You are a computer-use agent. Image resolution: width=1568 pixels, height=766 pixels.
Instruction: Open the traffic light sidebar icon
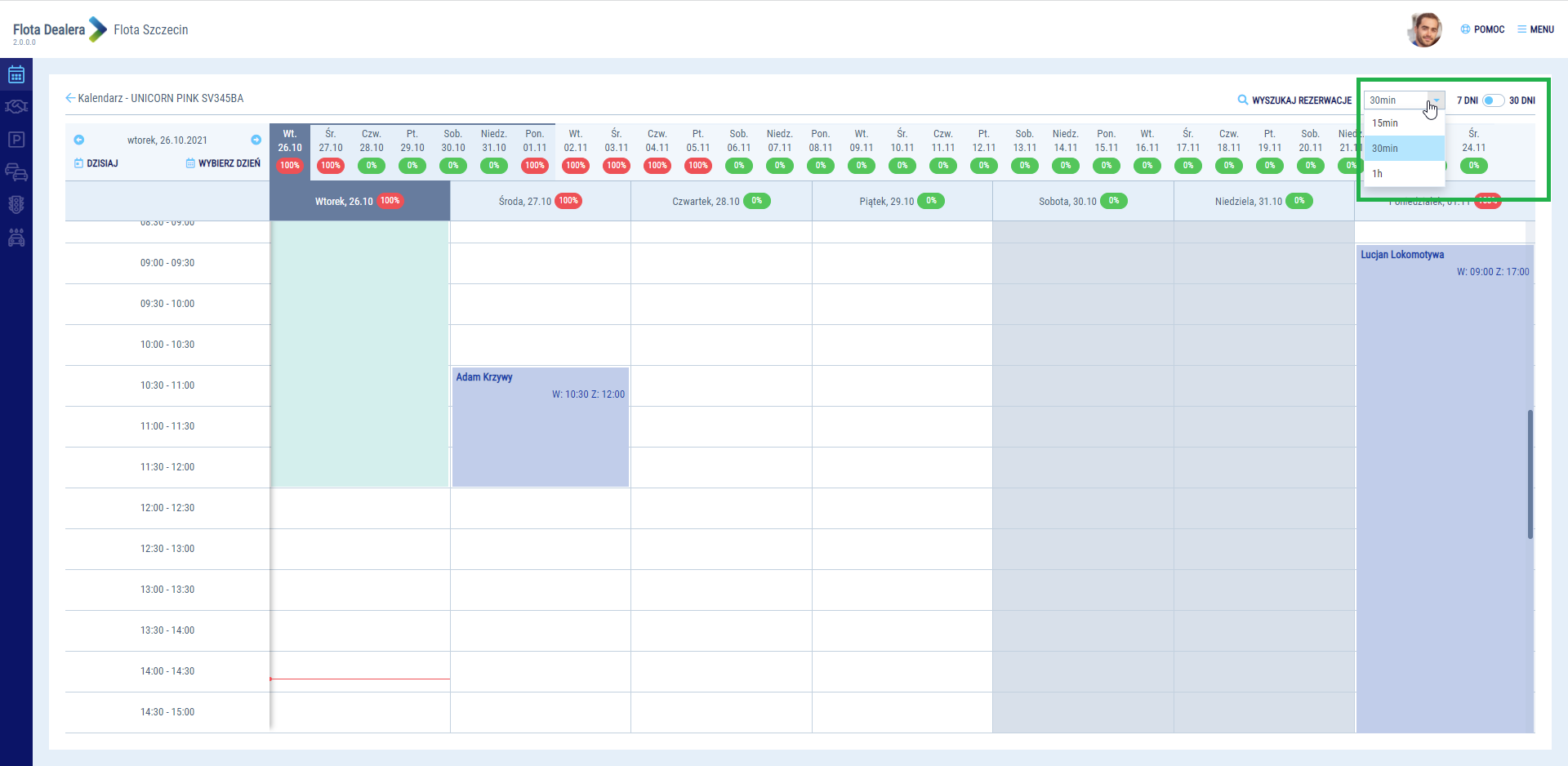[x=16, y=205]
